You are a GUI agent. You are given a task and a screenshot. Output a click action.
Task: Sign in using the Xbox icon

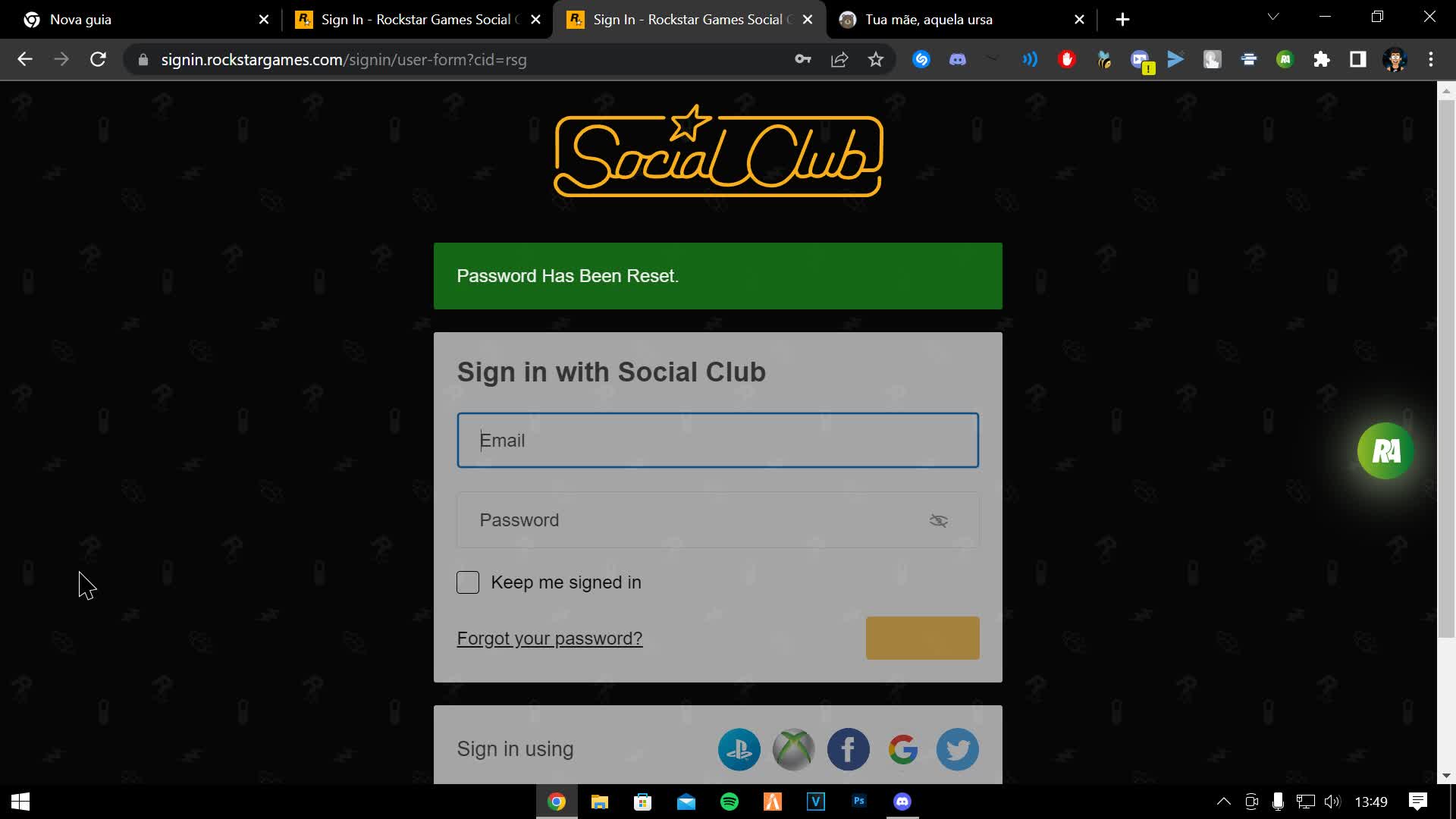[793, 749]
